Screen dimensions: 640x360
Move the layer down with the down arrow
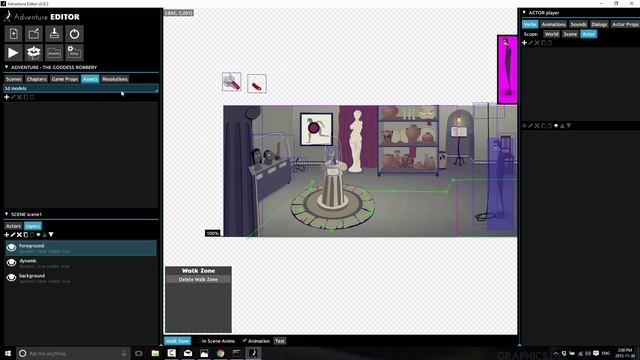[x=51, y=235]
